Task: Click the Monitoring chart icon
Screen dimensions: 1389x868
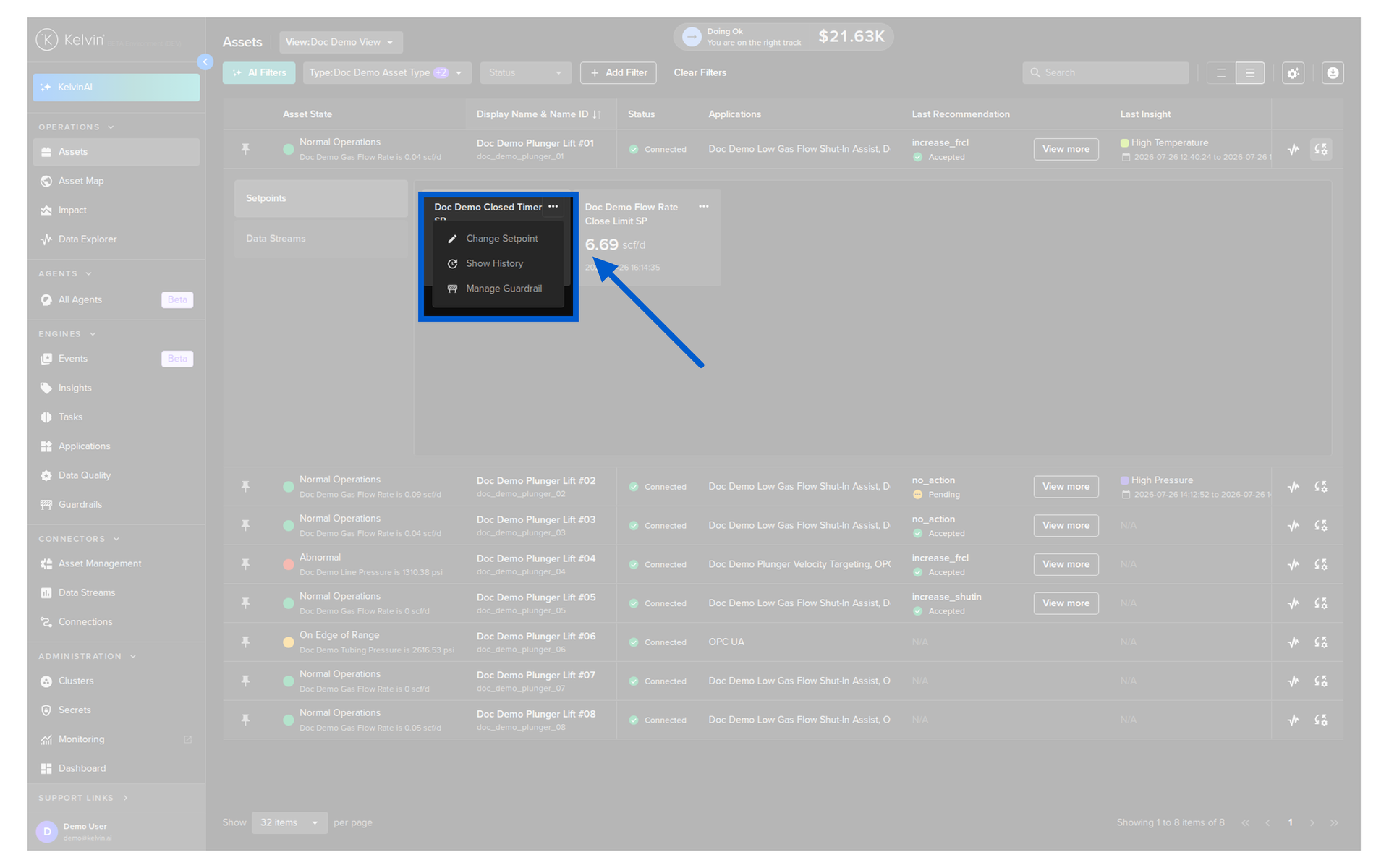Action: 46,739
